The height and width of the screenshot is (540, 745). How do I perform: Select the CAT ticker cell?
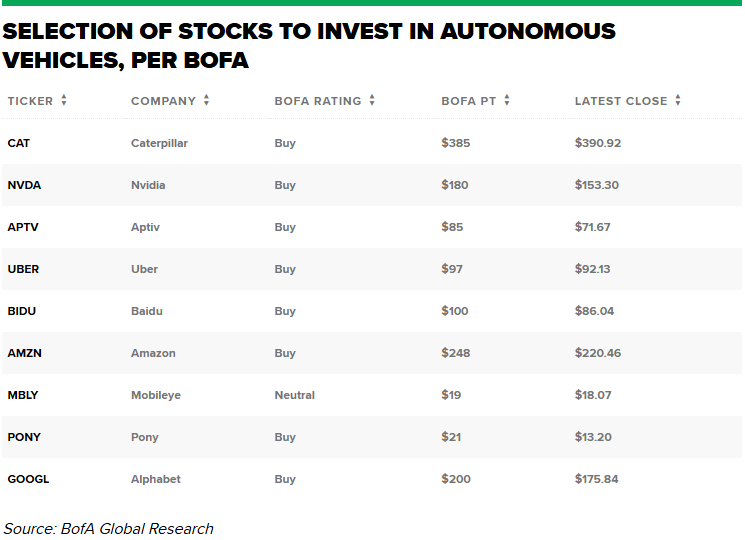click(x=19, y=143)
